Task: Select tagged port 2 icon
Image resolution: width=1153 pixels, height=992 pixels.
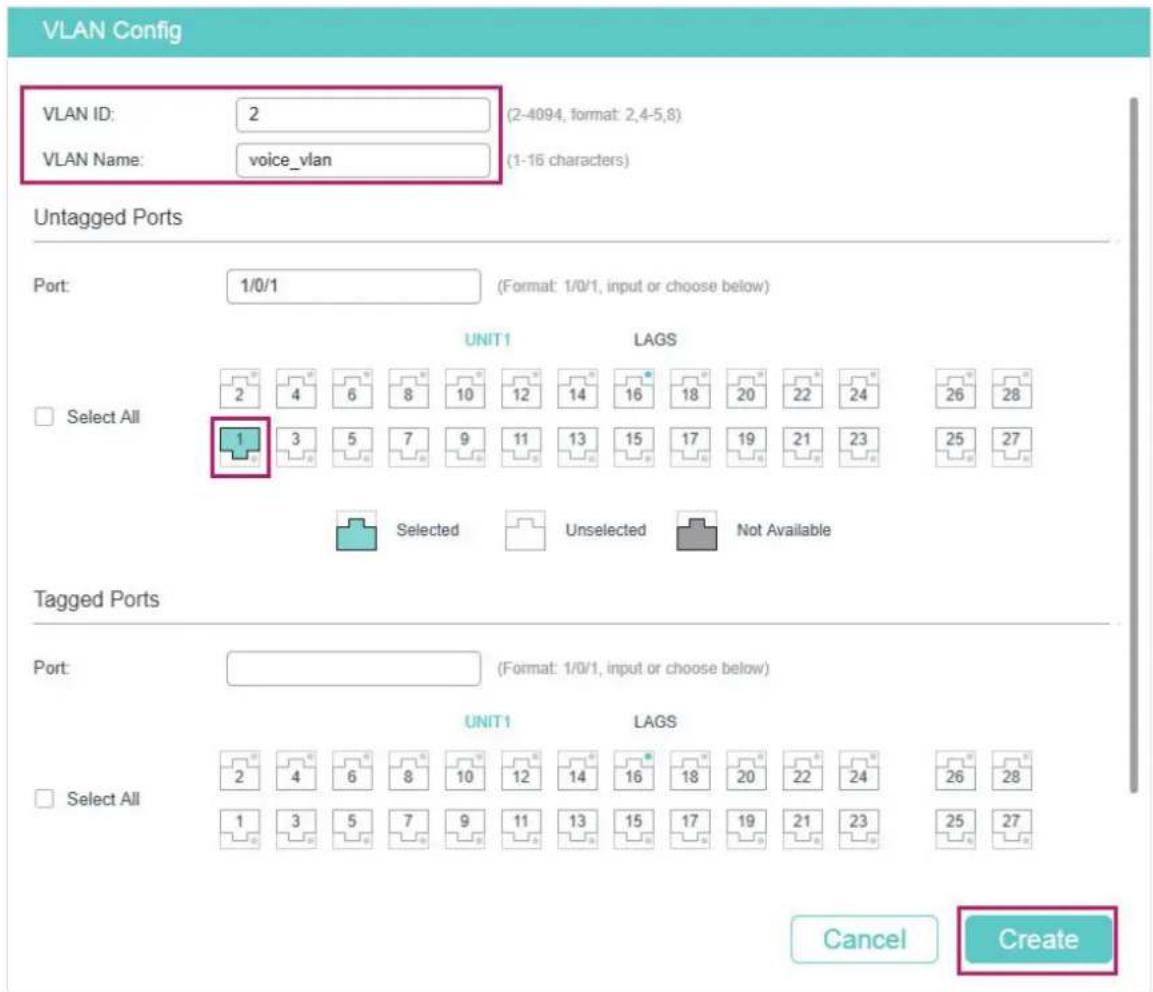Action: (x=240, y=771)
